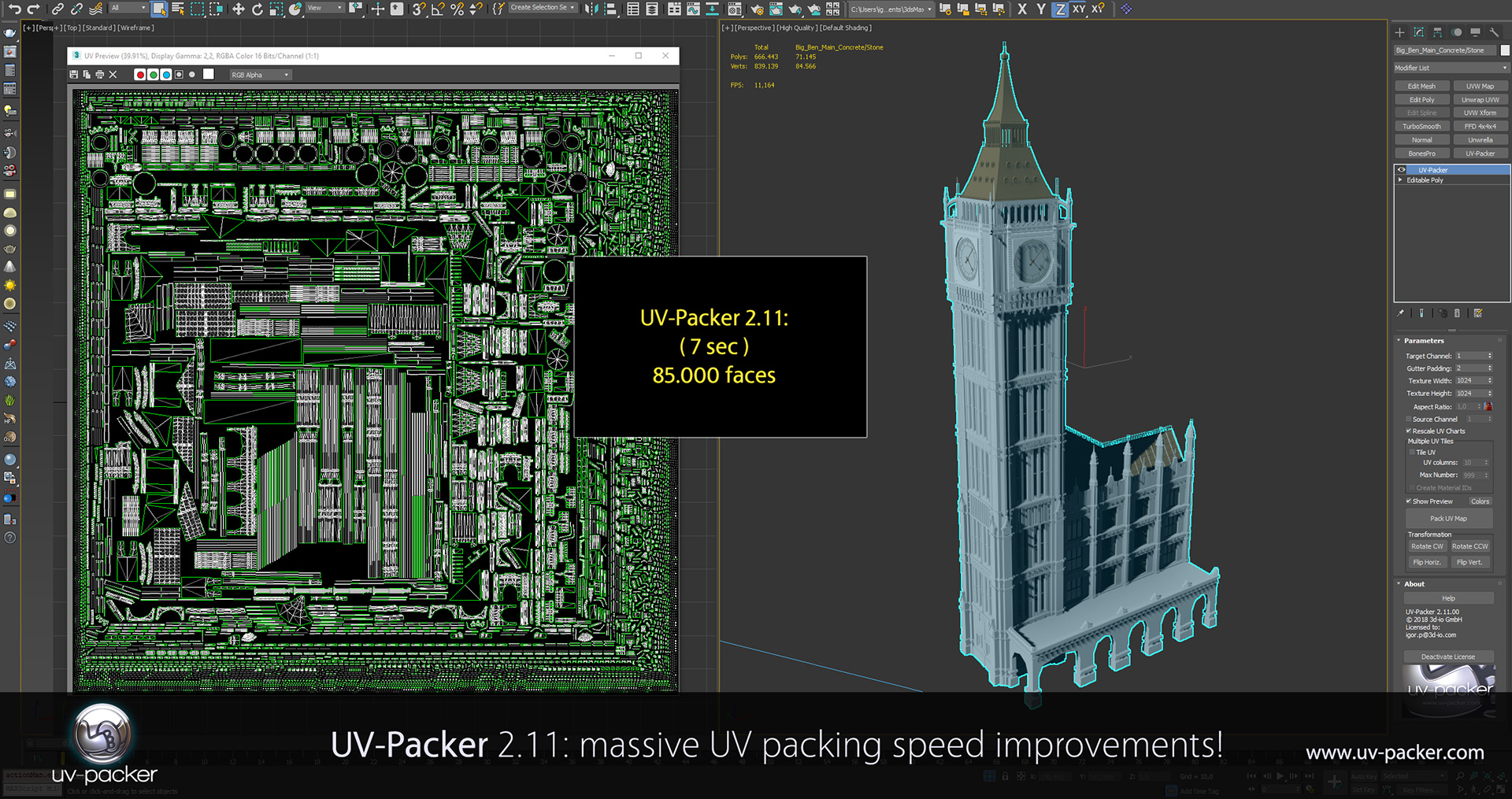This screenshot has height=799, width=1512.
Task: Click the white color swatch in UV Preview
Action: (209, 74)
